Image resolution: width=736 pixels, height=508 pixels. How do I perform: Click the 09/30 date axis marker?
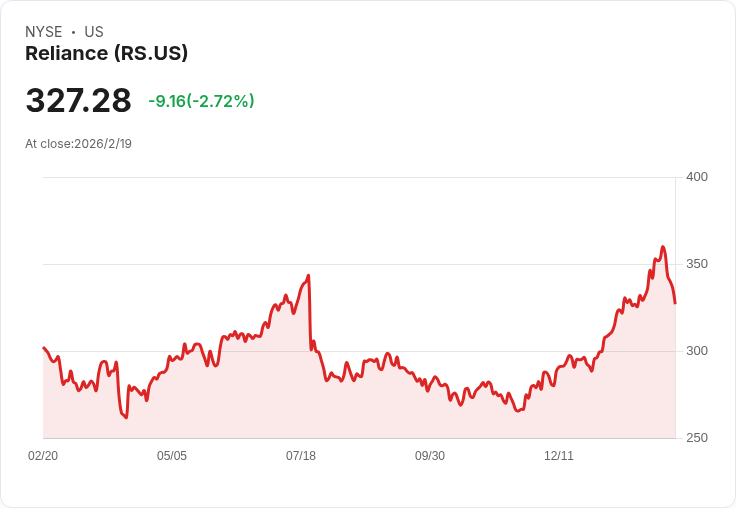[x=430, y=456]
